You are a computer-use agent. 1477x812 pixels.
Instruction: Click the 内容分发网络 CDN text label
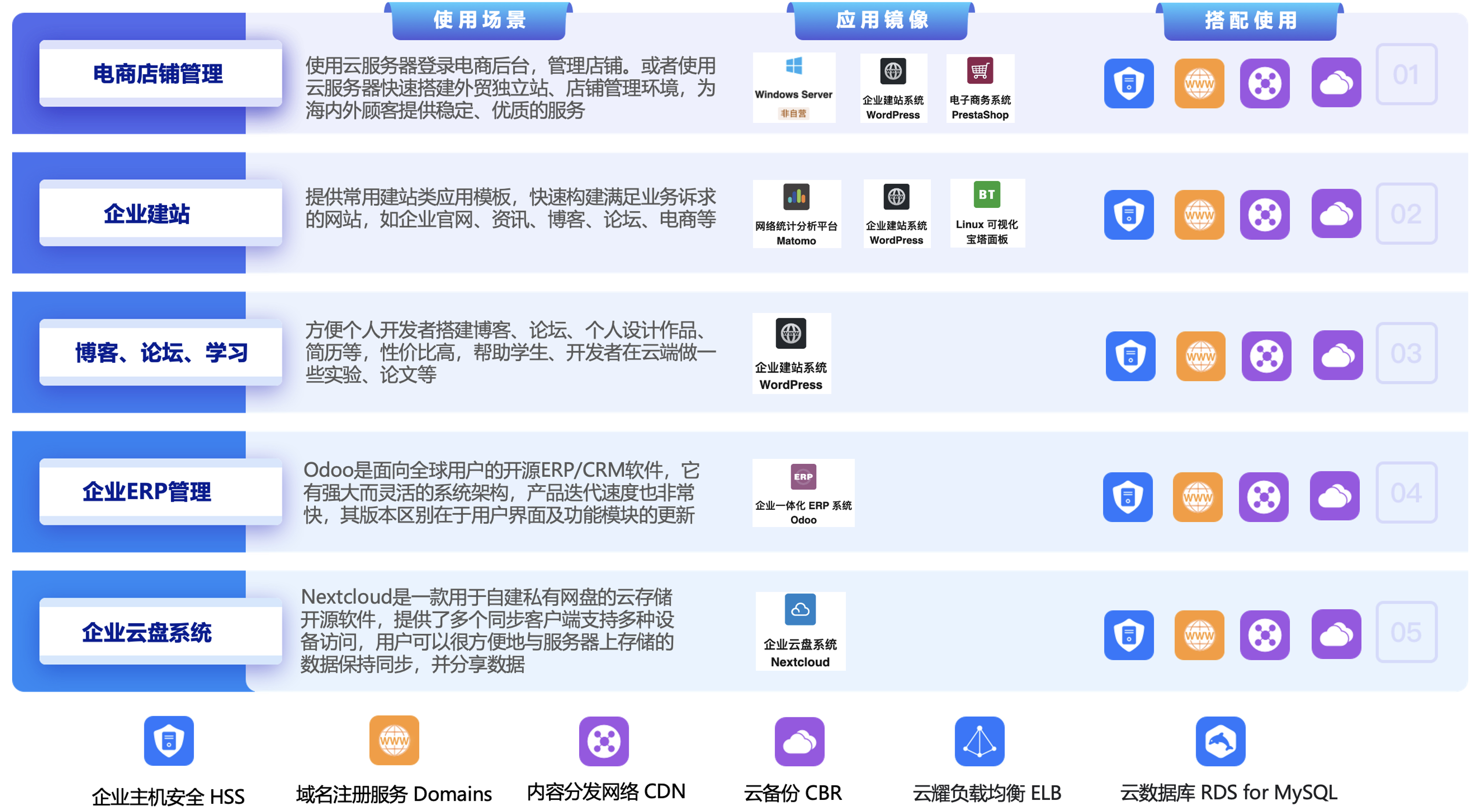606,792
